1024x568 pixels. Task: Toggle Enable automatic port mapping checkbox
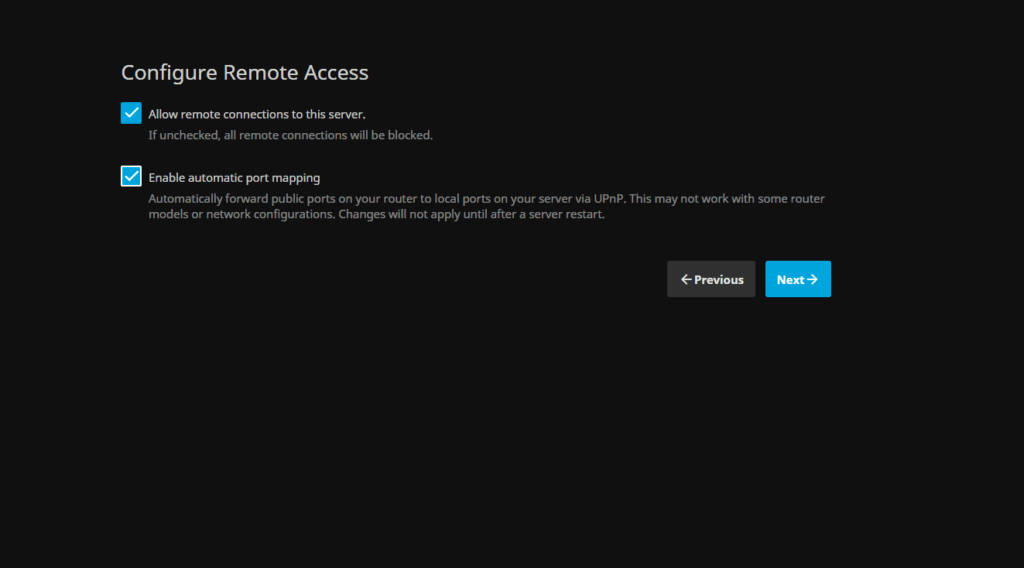click(131, 176)
